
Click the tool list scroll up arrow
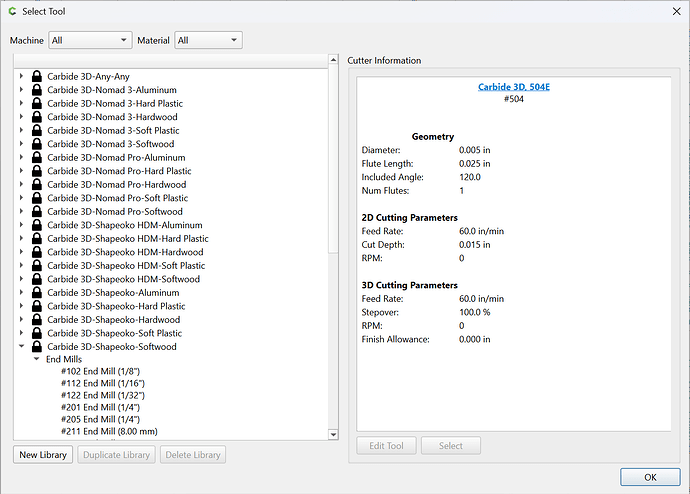333,60
